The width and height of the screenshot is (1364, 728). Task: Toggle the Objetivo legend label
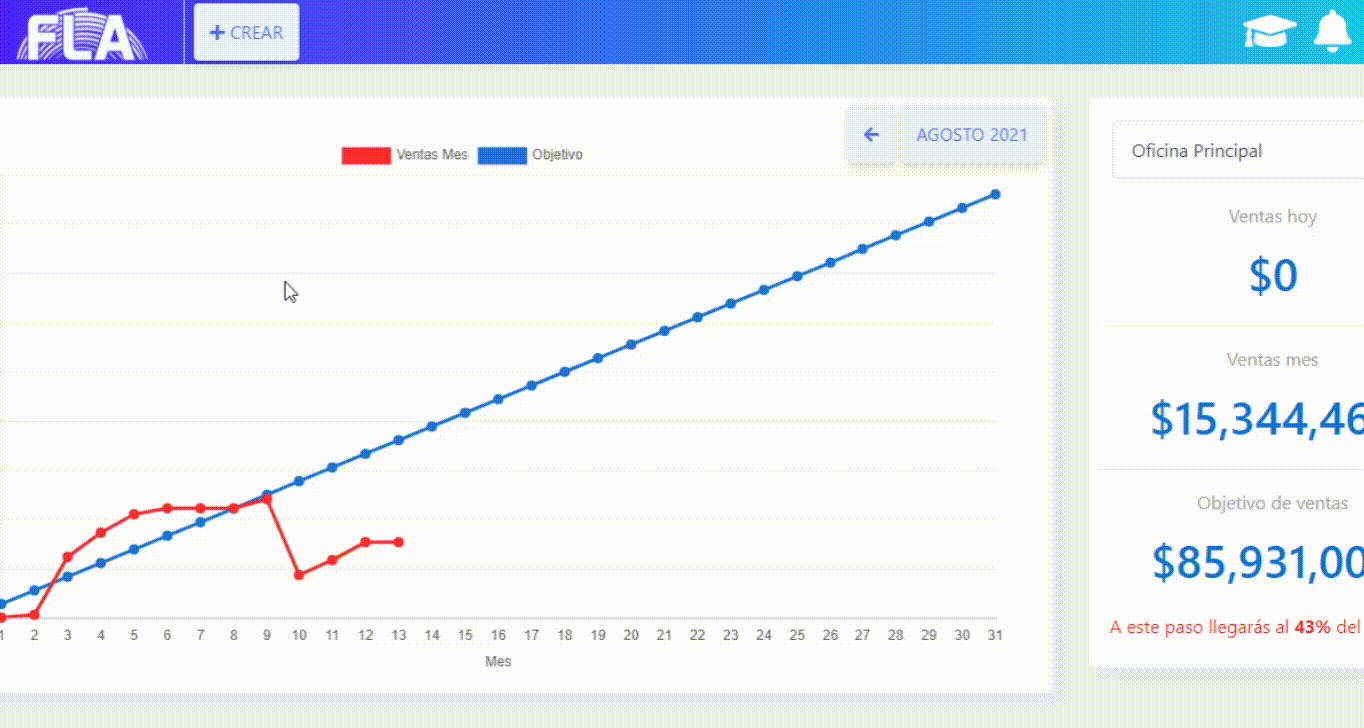click(x=557, y=155)
